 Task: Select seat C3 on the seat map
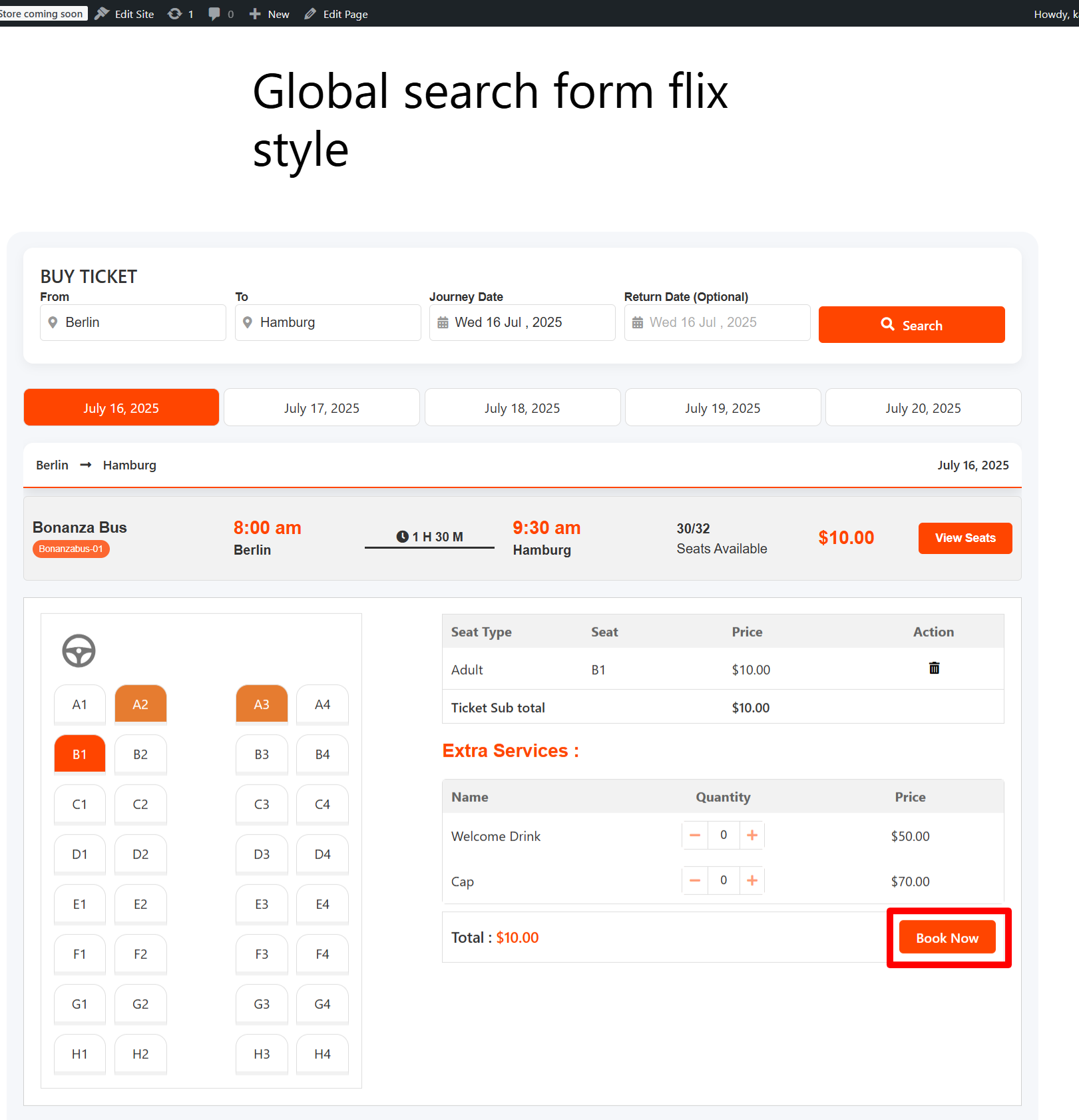262,804
